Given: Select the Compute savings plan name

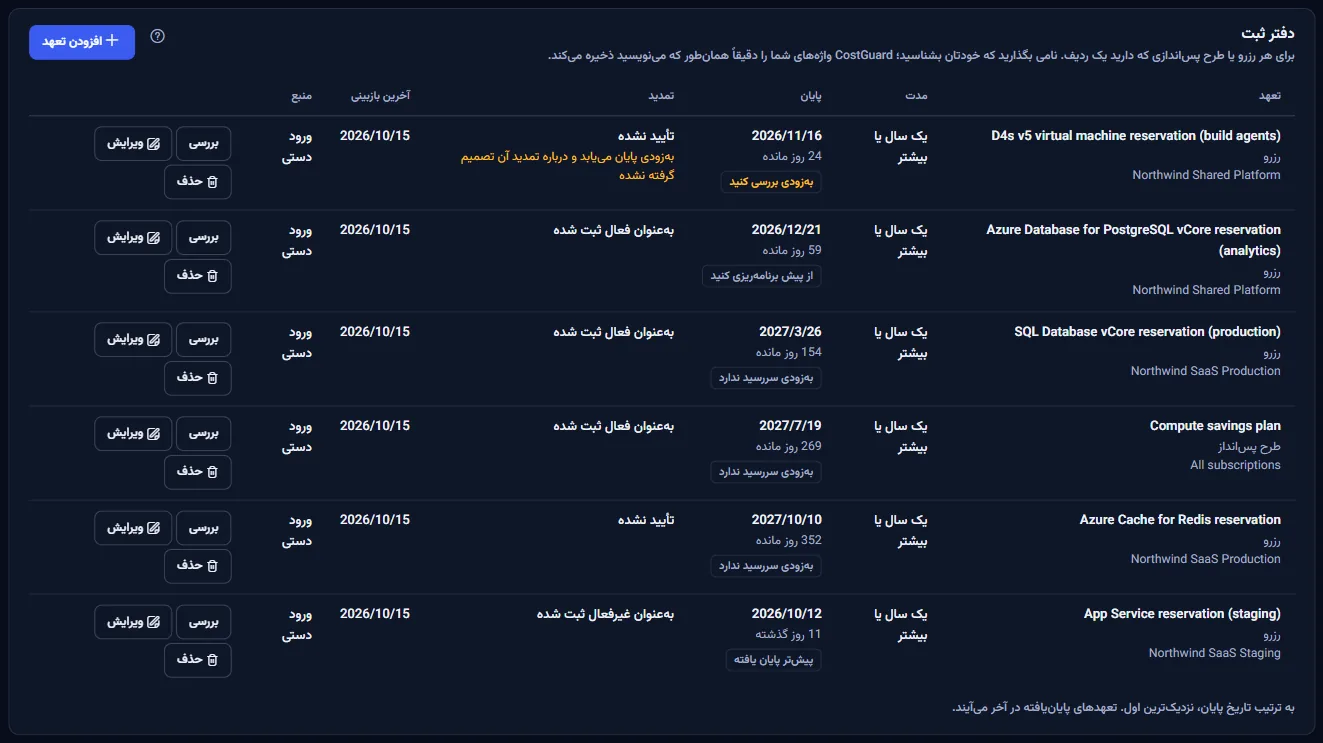Looking at the screenshot, I should coord(1215,426).
